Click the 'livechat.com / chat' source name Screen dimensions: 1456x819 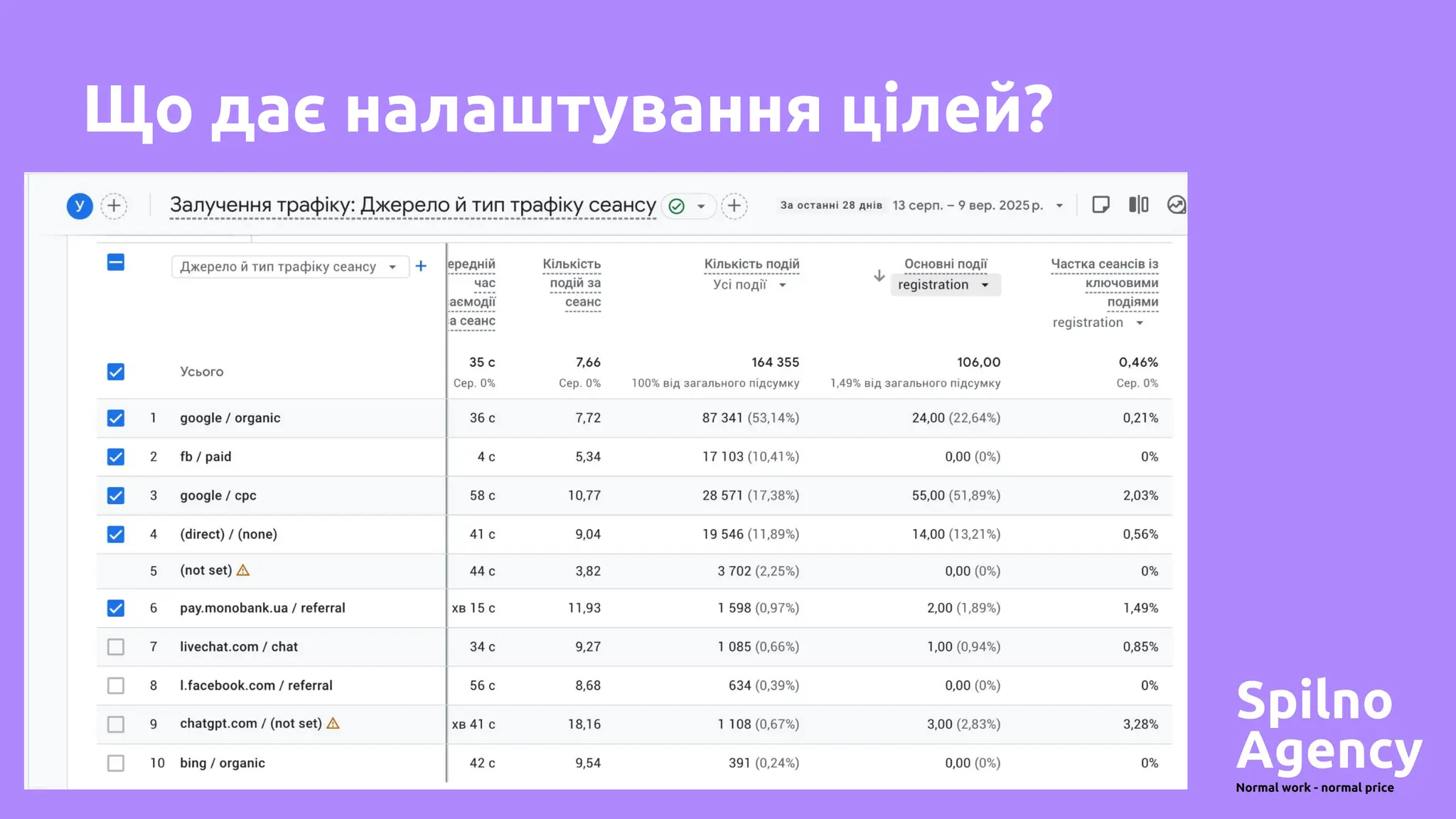(239, 647)
